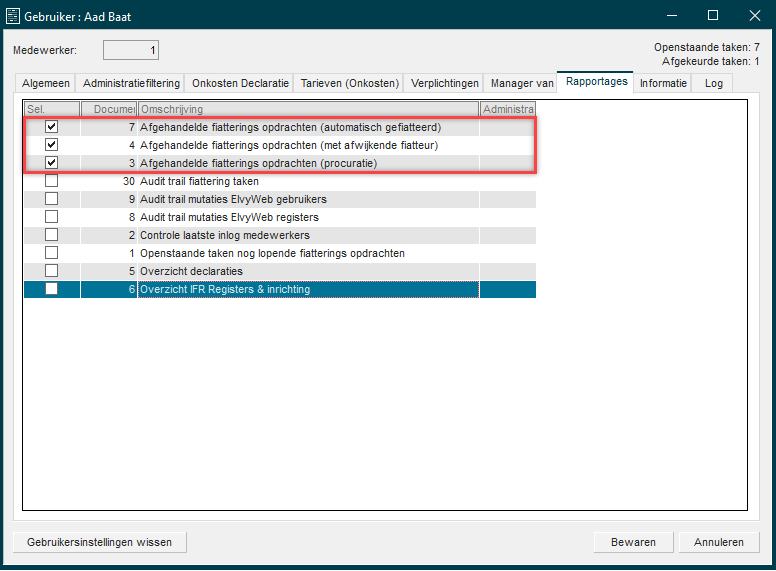Click the Bewaren button

coord(633,542)
